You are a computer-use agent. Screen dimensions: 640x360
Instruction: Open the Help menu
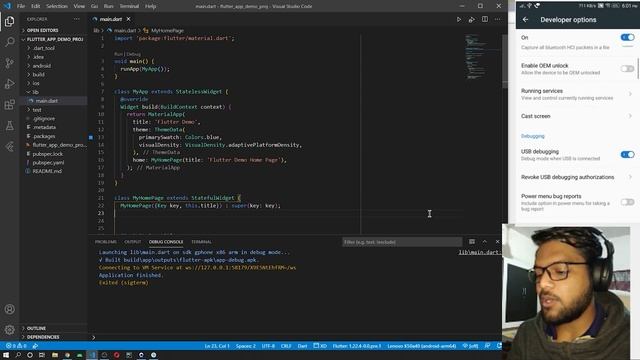point(151,6)
